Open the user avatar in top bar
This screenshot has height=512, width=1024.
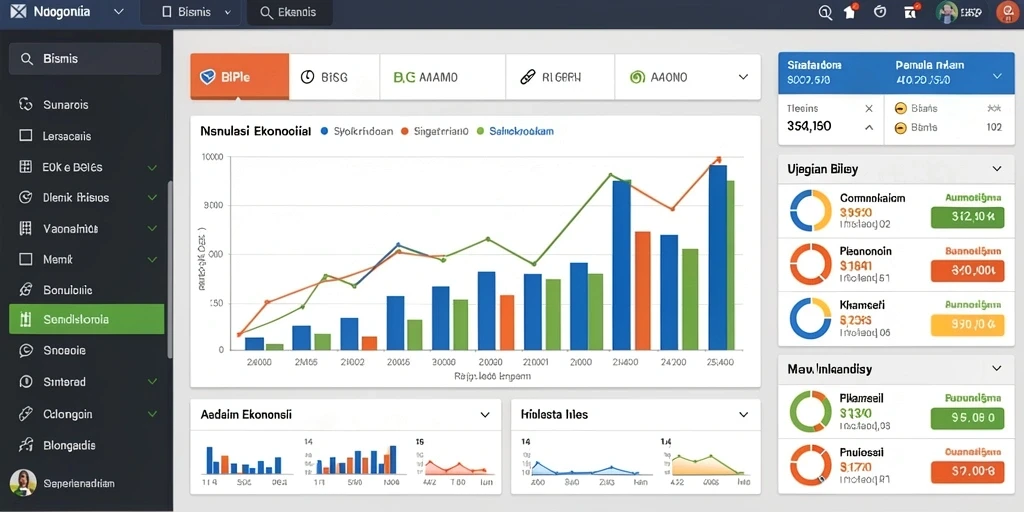click(946, 12)
